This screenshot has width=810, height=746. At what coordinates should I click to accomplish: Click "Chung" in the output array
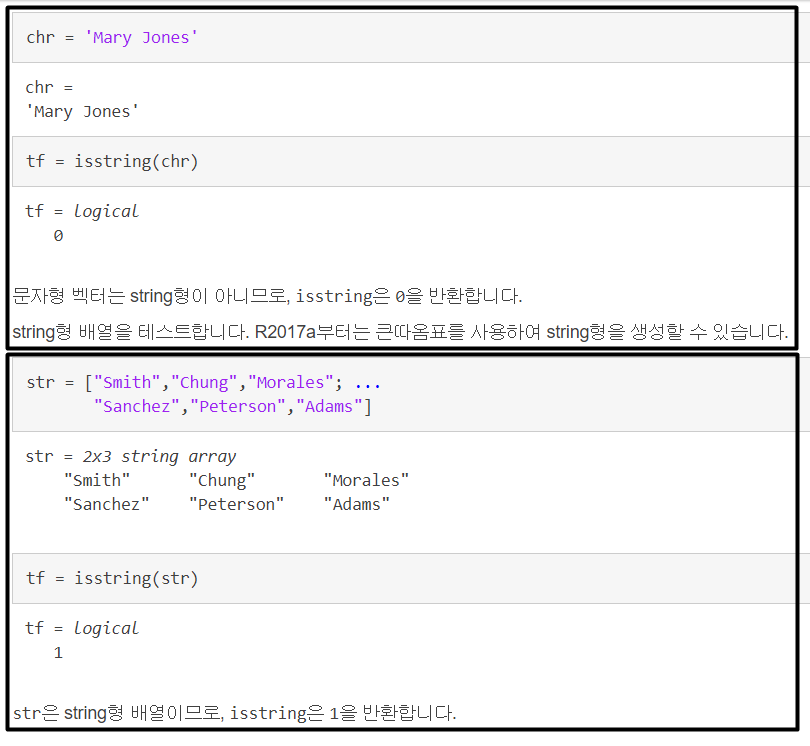tap(222, 480)
